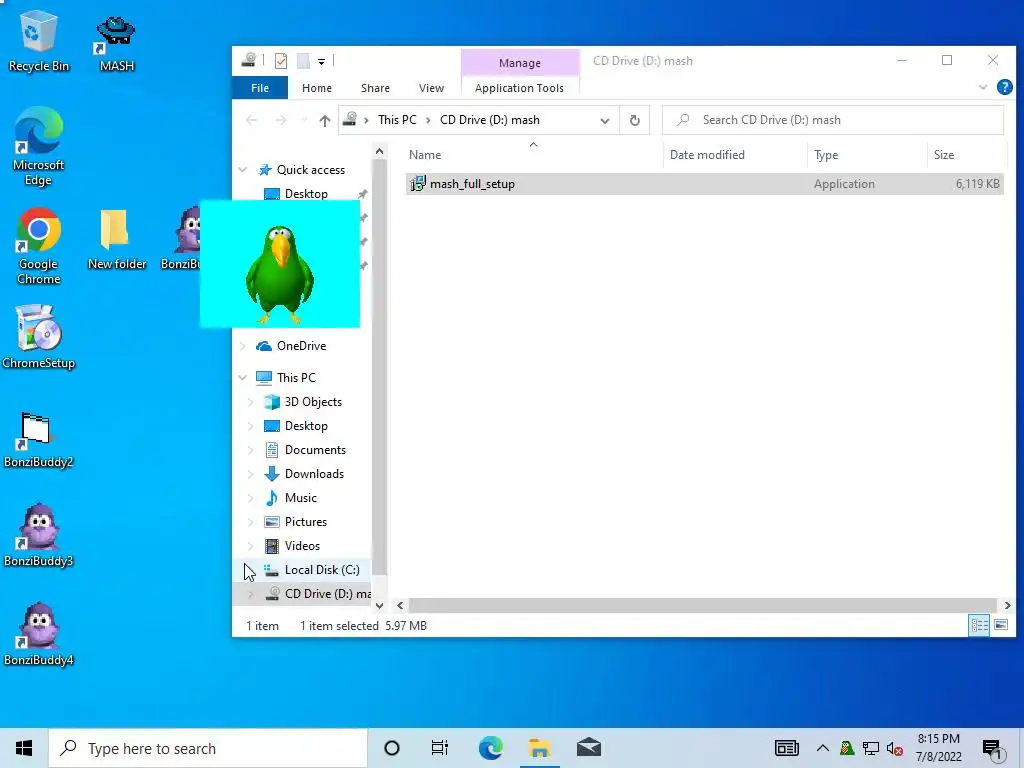Click This PC in address breadcrumb
The width and height of the screenshot is (1024, 768).
pos(397,120)
